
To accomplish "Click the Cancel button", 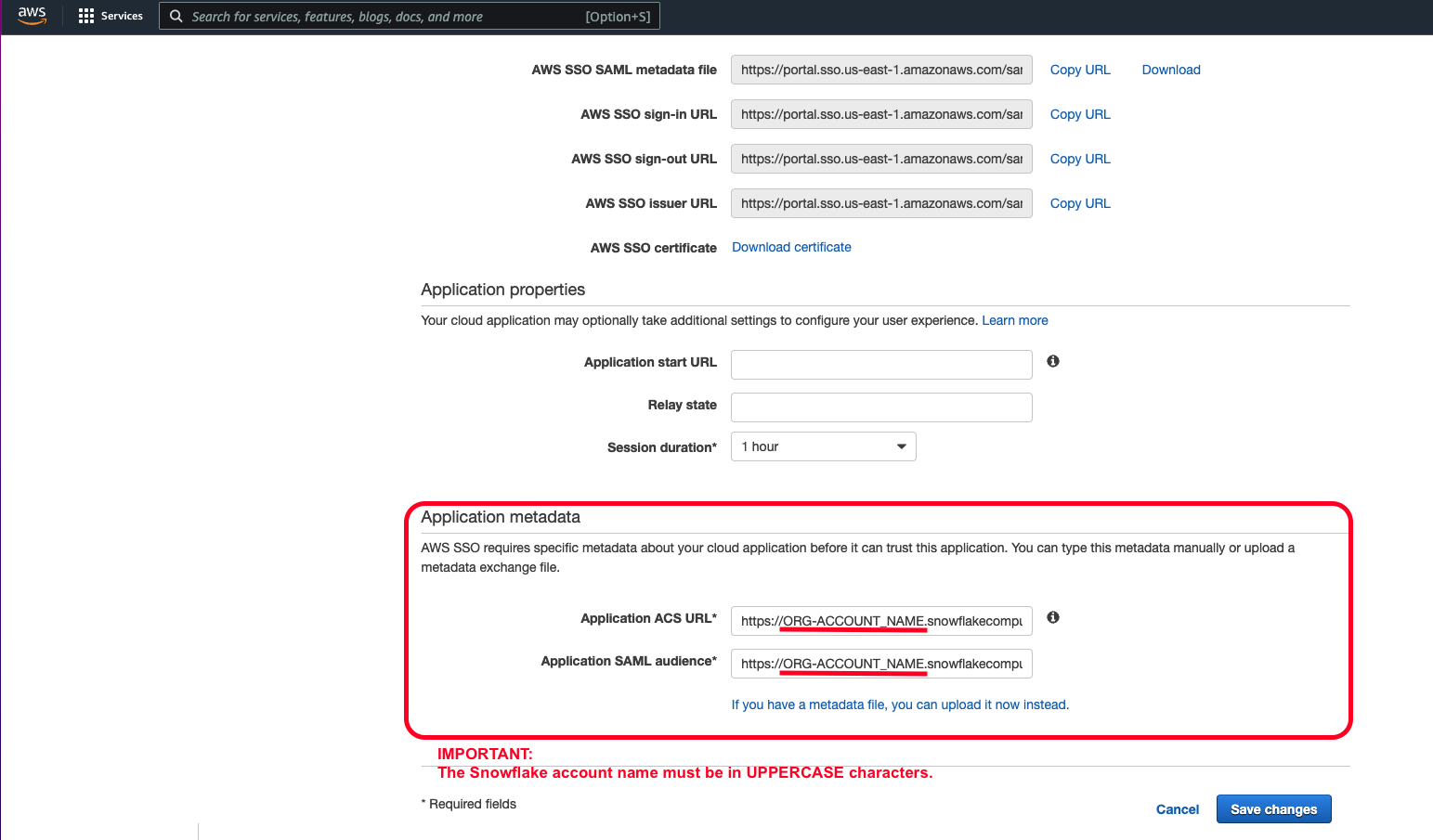I will tap(1177, 808).
